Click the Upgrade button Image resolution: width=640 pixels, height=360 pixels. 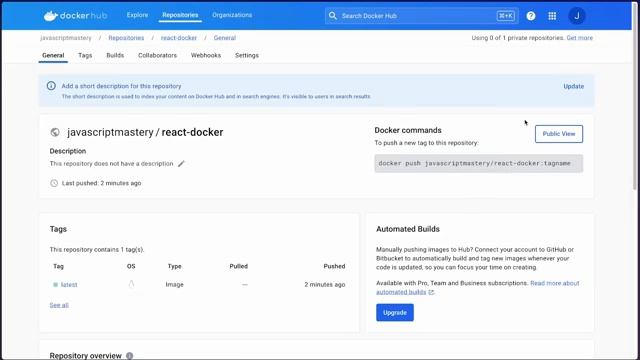coord(395,313)
